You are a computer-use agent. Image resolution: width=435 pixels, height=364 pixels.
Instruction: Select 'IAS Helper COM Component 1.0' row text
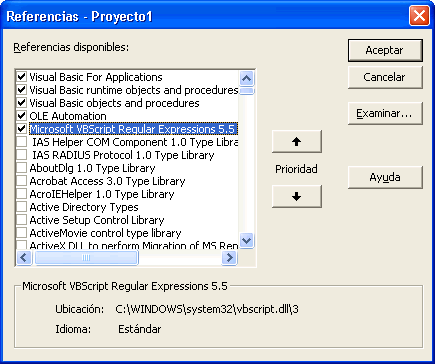135,142
